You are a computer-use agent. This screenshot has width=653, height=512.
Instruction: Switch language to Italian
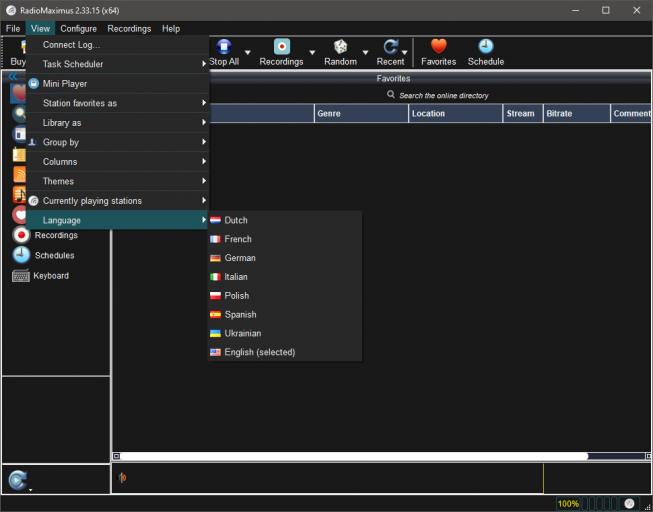click(x=285, y=277)
